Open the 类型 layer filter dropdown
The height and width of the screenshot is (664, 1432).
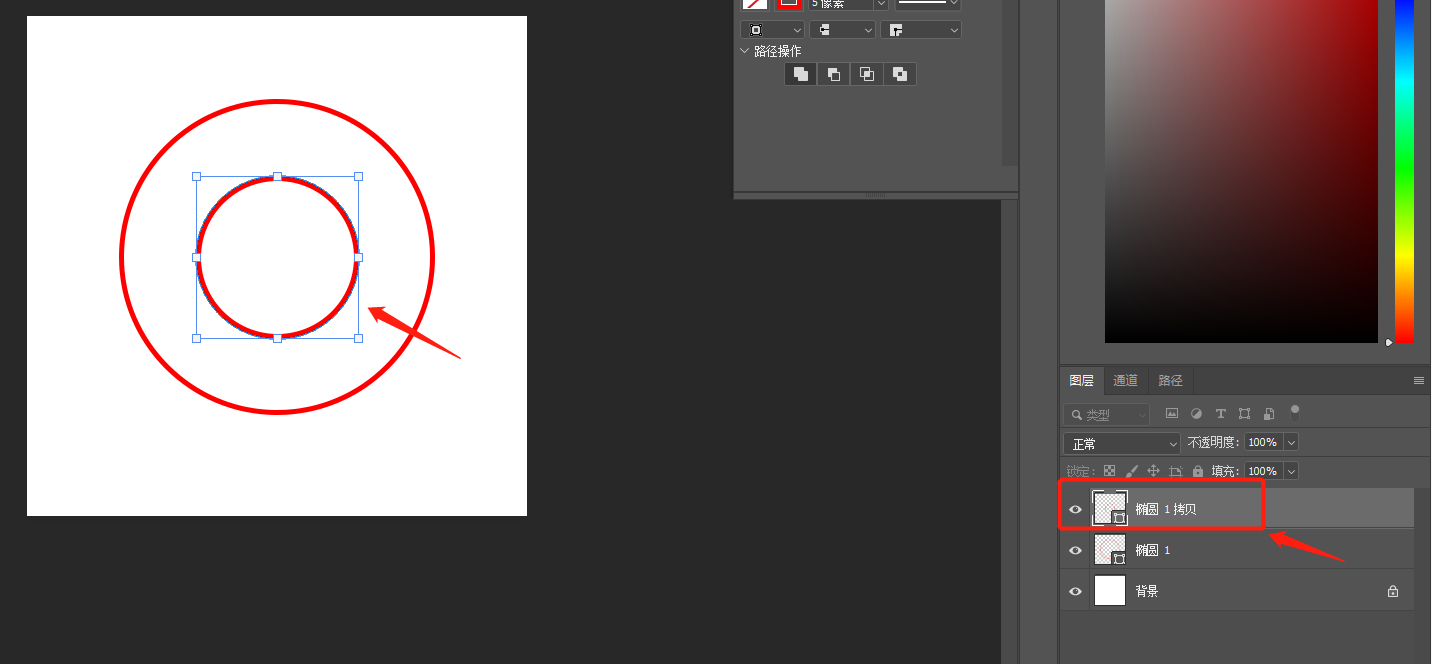pos(1106,414)
